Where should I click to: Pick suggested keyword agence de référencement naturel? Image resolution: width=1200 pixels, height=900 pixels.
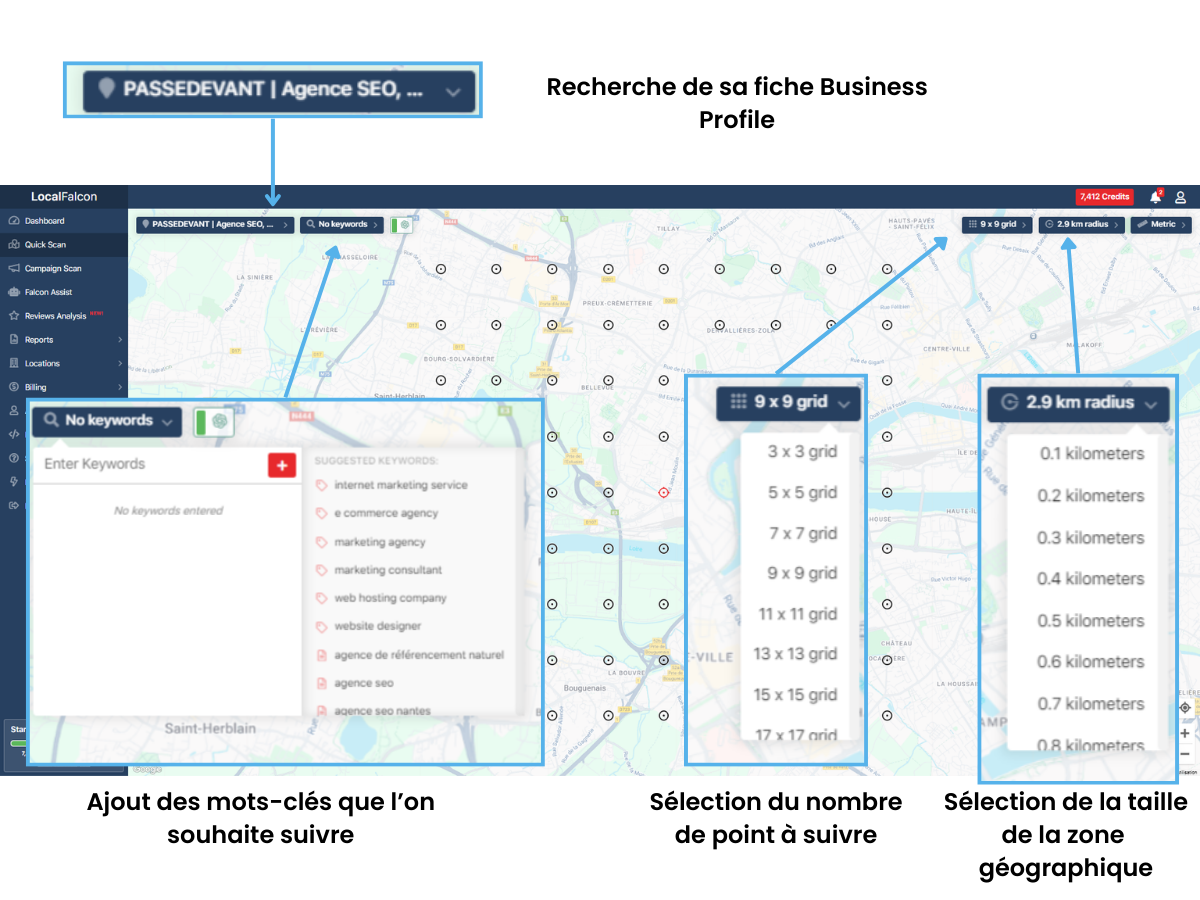(418, 655)
